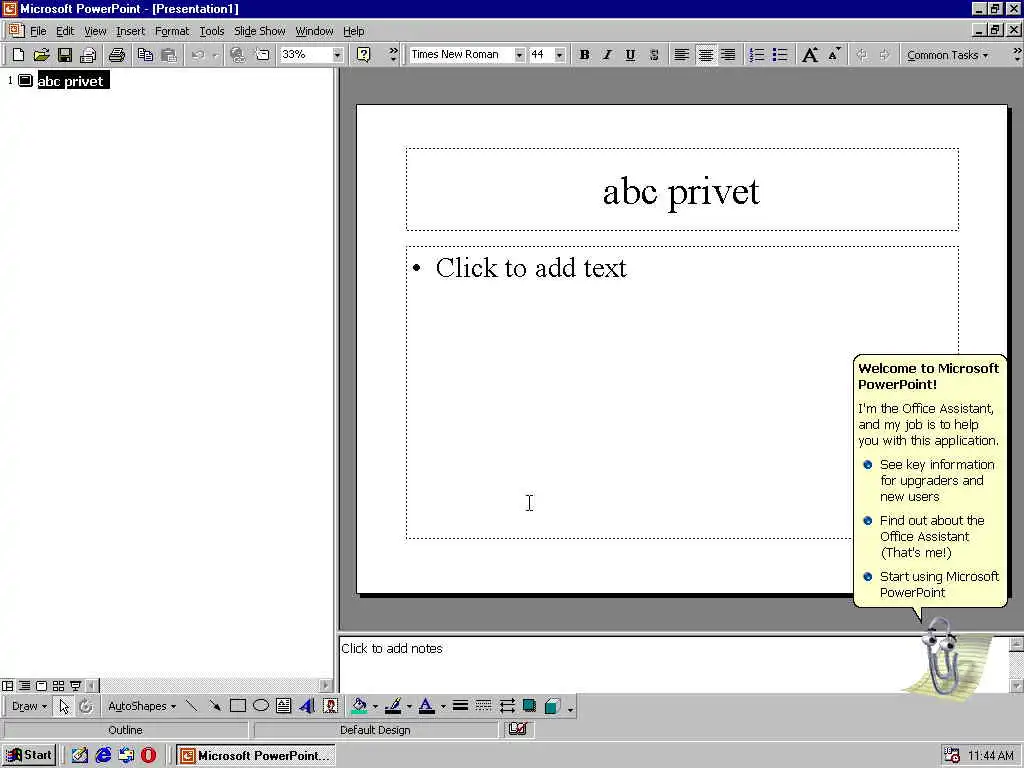Expand the undo history dropdown arrow

[x=215, y=55]
